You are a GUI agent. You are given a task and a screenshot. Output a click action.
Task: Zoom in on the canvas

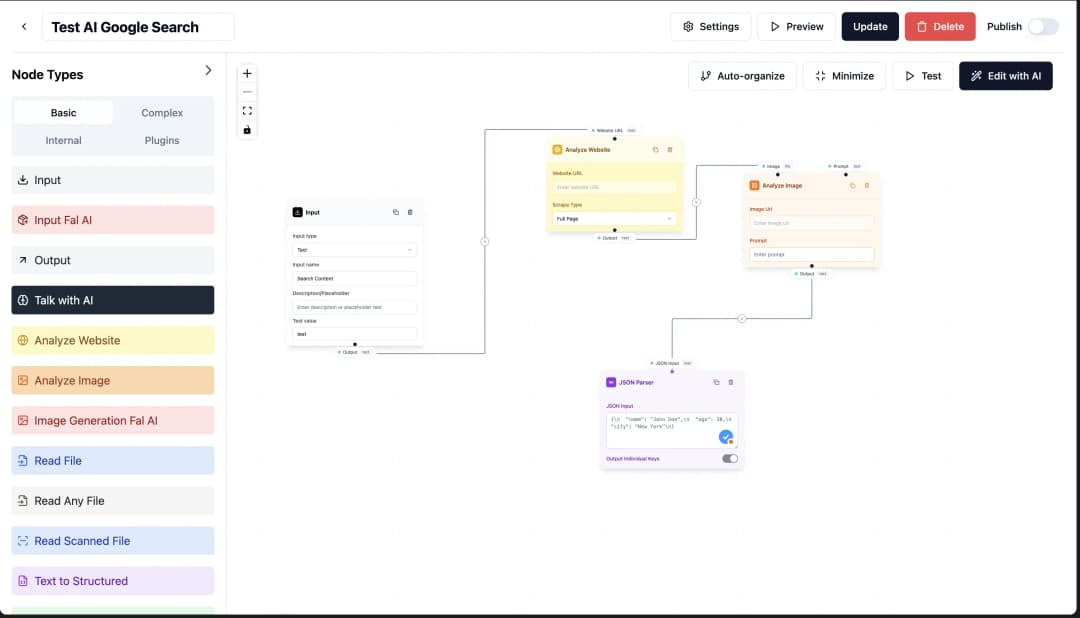click(x=247, y=73)
